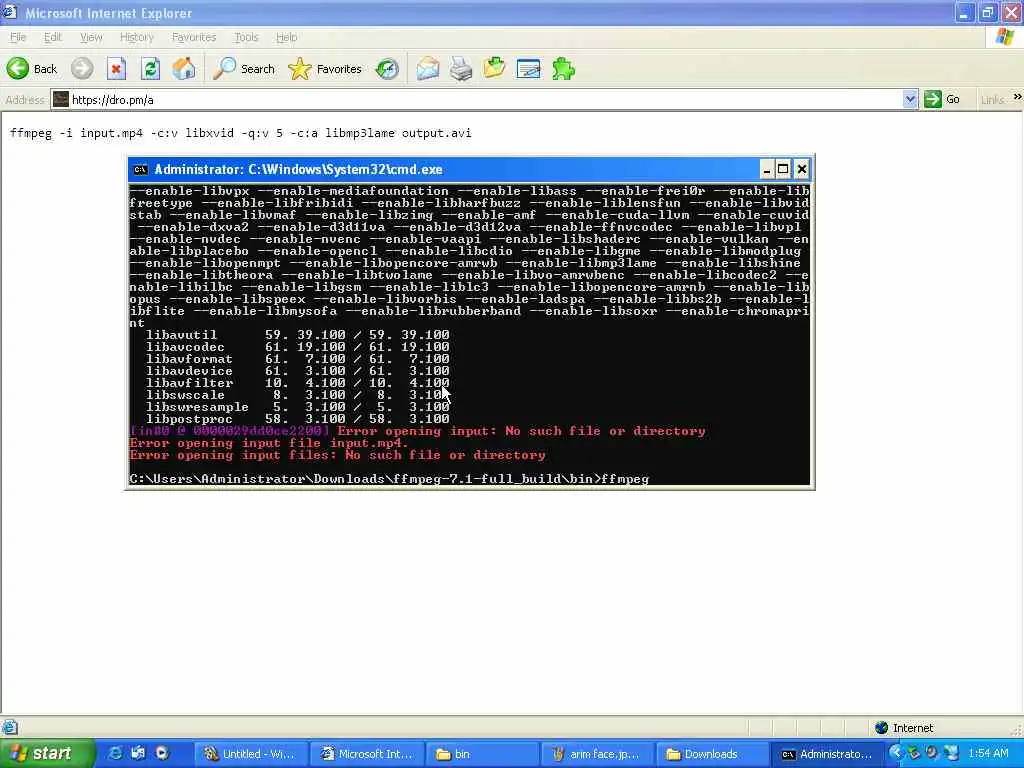Expand hidden system tray icons arrow

pos(895,753)
